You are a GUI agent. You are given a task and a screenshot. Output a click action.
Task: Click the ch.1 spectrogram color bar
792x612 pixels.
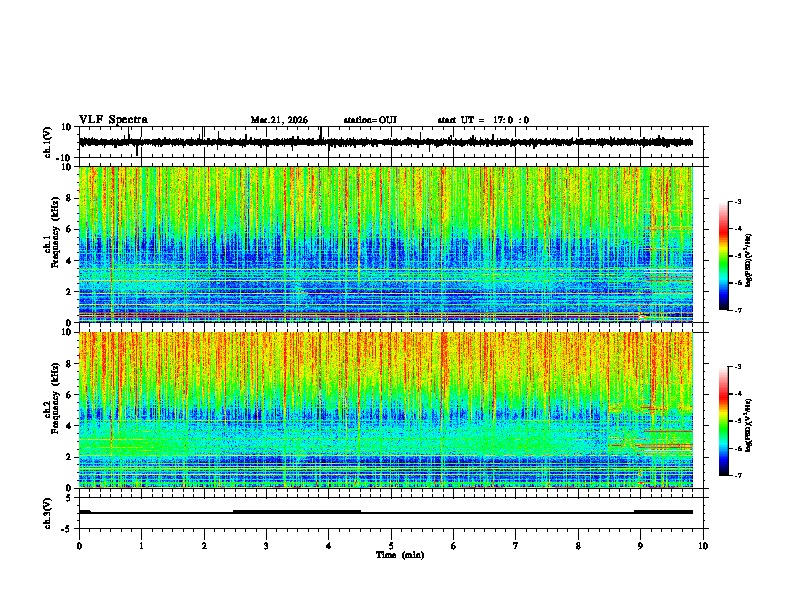coord(724,256)
